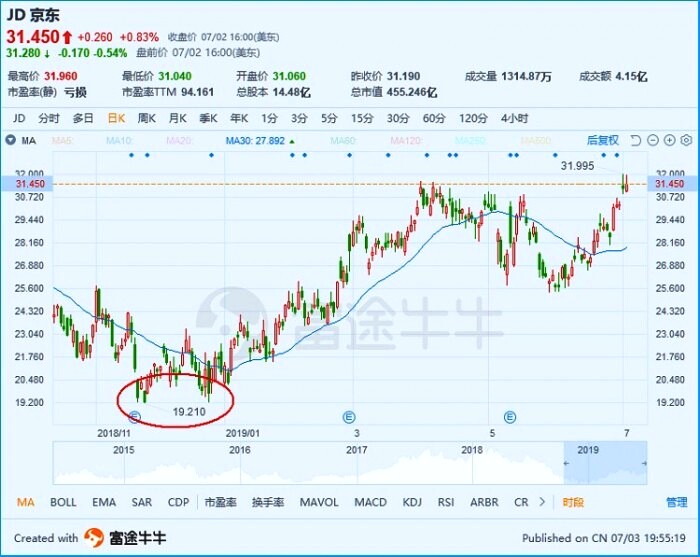Adjust left handle of 2019 range selector
The width and height of the screenshot is (700, 557).
click(x=566, y=463)
